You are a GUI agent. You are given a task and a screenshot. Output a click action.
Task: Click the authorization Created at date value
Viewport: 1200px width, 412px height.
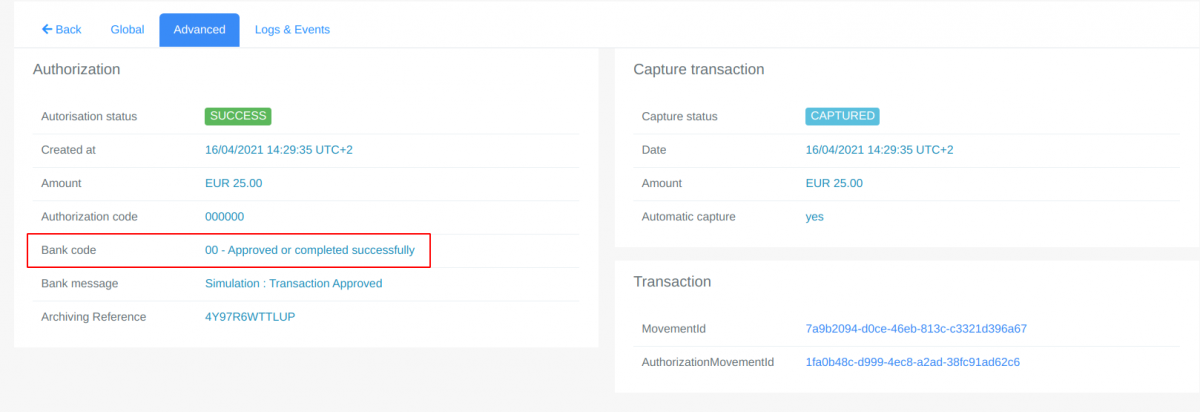[x=279, y=150]
